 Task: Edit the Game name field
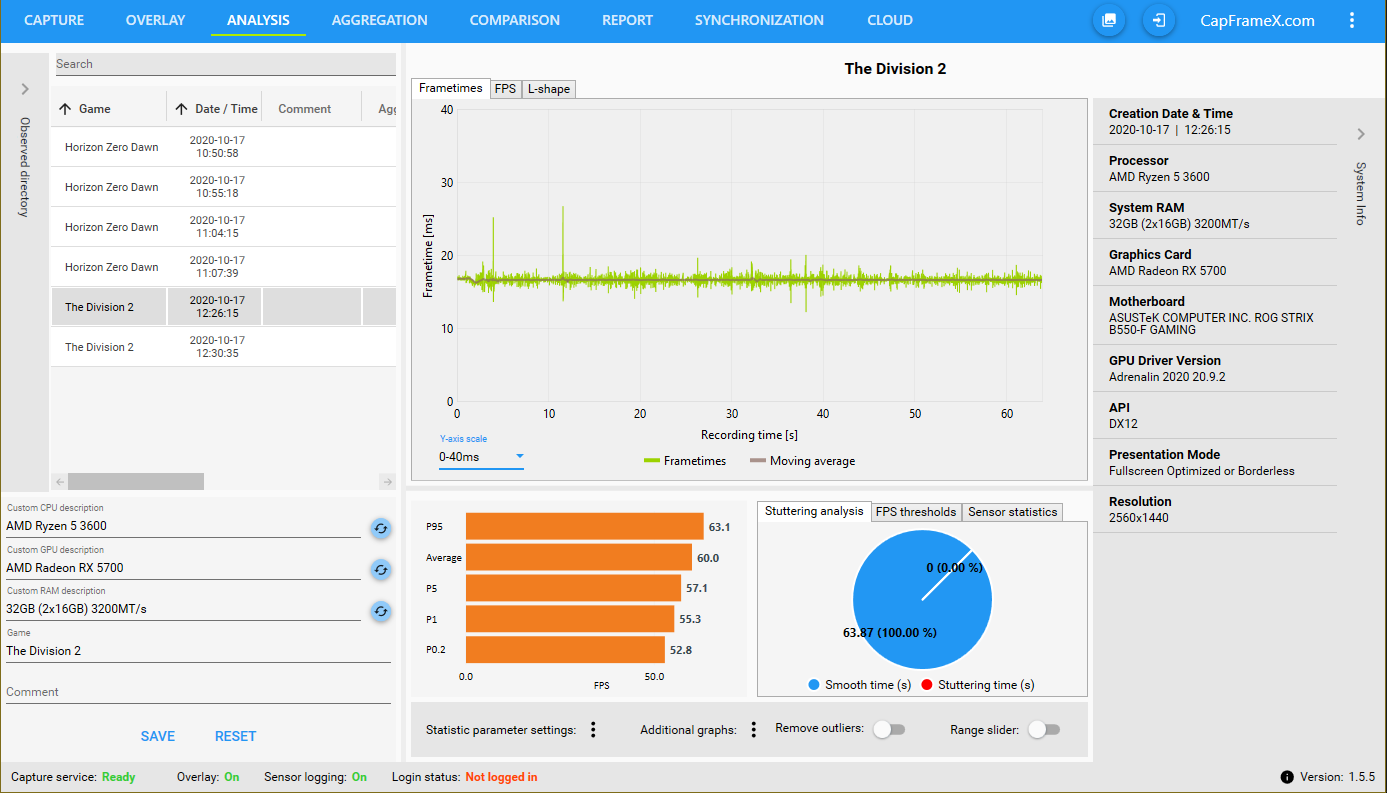198,650
